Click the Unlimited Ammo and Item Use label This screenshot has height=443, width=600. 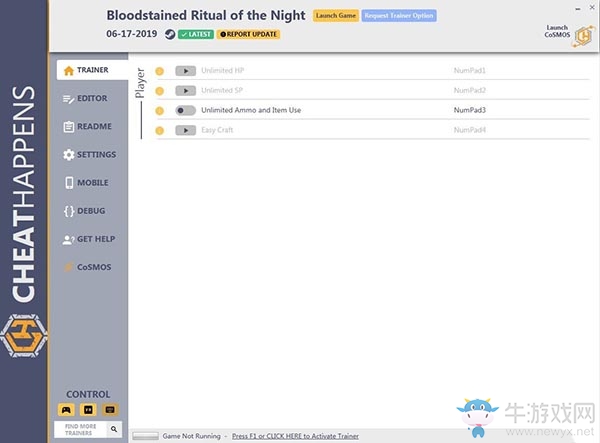click(x=251, y=110)
